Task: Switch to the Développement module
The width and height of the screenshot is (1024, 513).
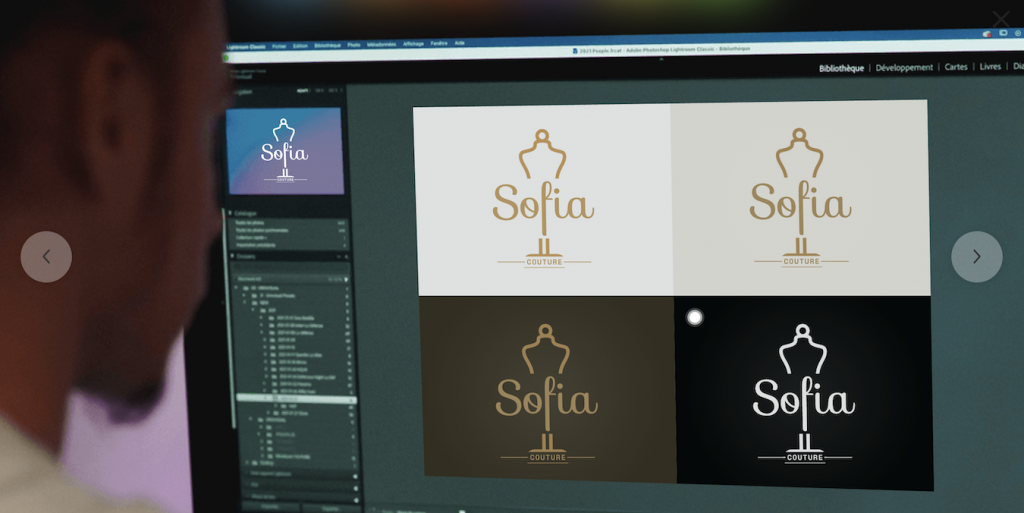Action: 904,68
